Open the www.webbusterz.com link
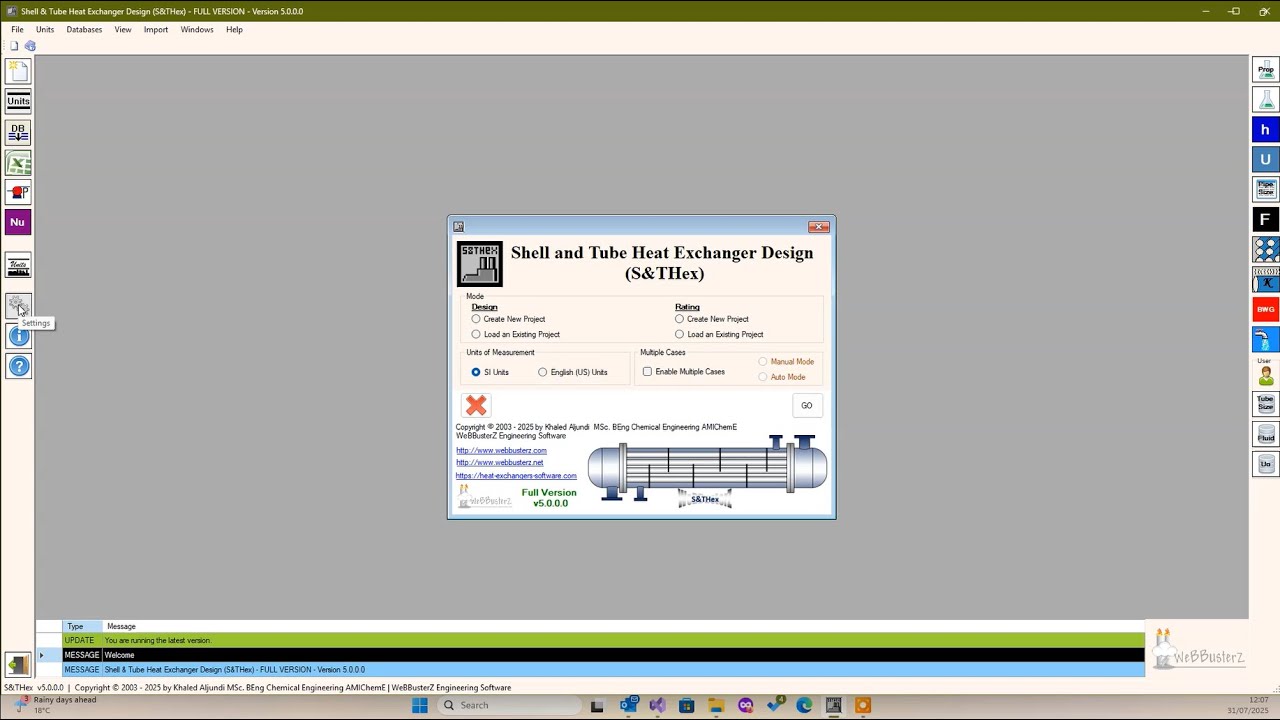Screen dimensions: 1280x720 501,451
